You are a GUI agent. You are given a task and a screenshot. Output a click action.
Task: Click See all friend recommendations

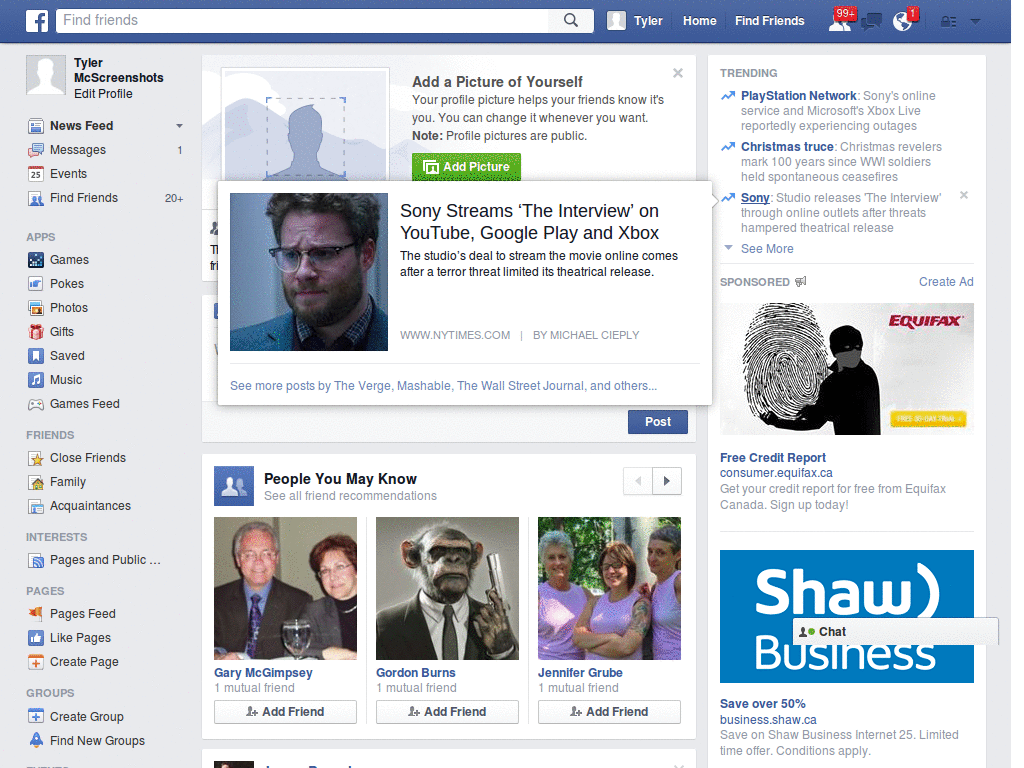tap(350, 496)
